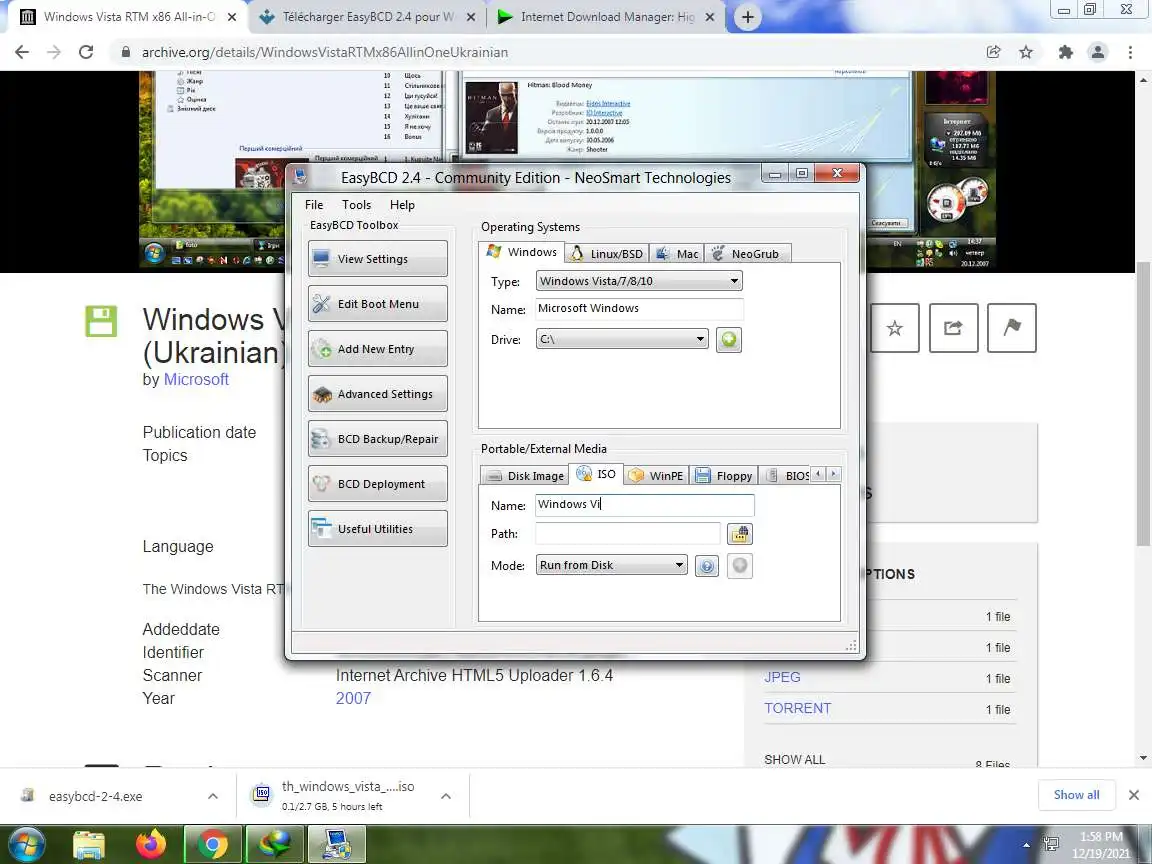Click browse icon next to Path field

click(x=740, y=534)
